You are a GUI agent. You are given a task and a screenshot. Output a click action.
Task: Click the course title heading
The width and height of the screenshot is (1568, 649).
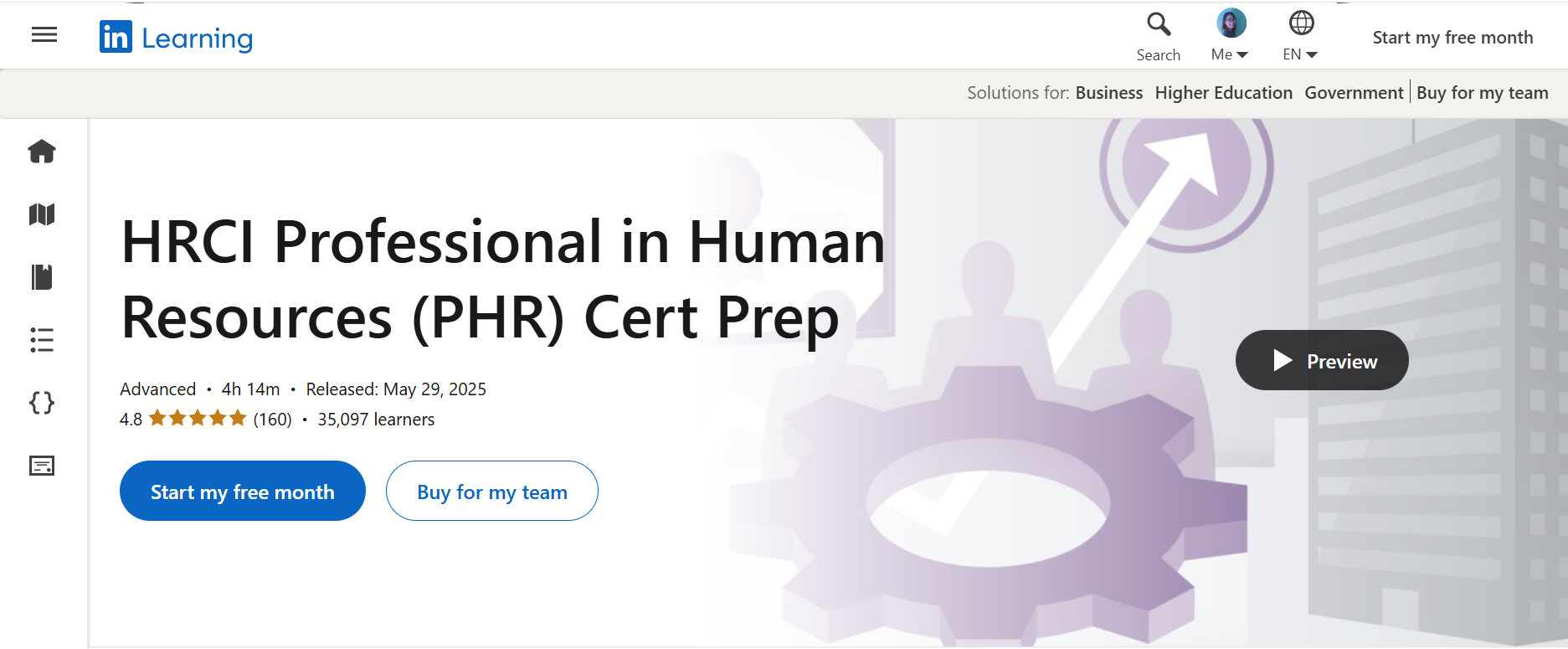pos(503,280)
